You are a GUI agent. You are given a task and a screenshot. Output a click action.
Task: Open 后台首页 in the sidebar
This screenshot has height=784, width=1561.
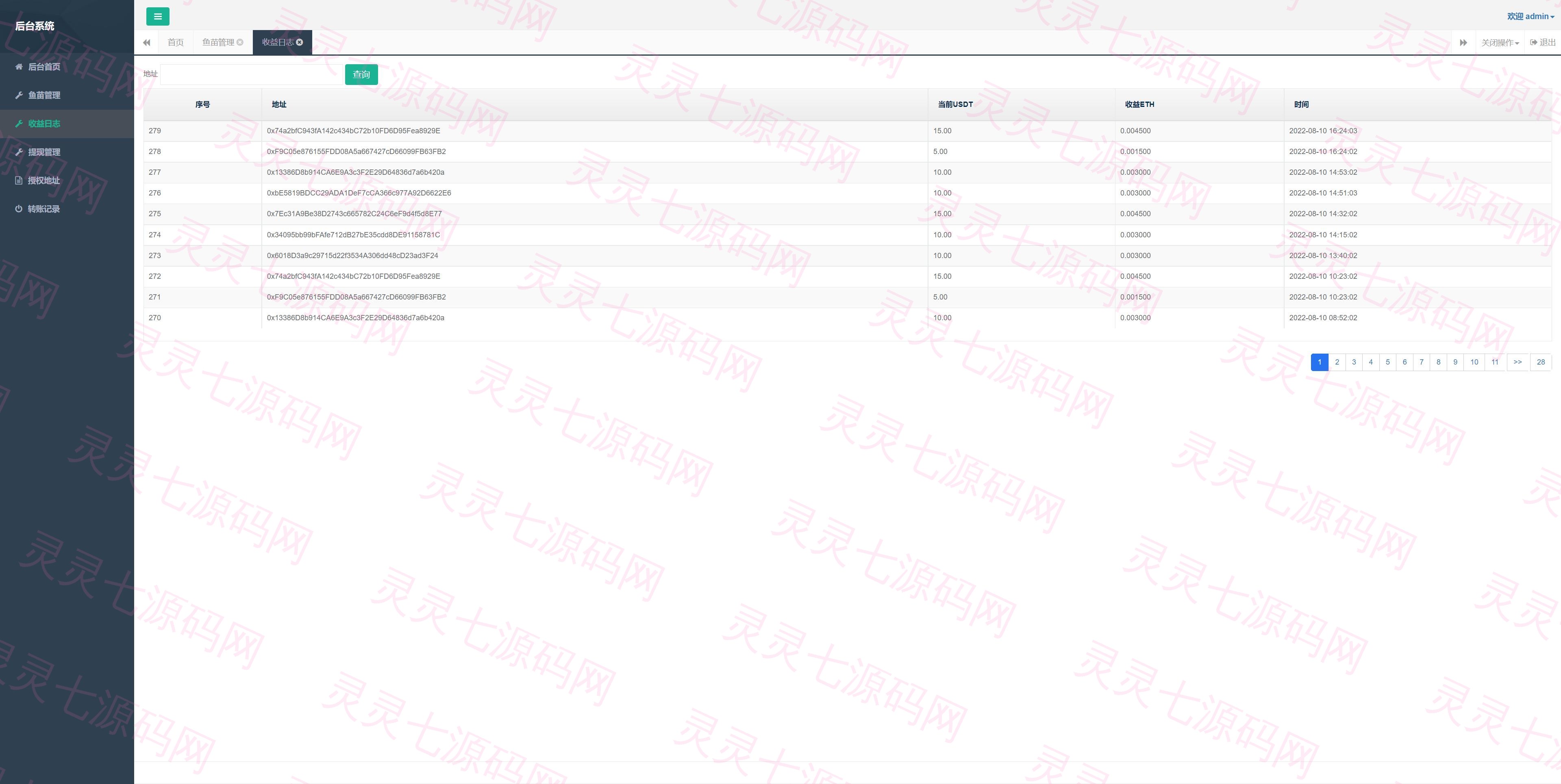click(67, 67)
